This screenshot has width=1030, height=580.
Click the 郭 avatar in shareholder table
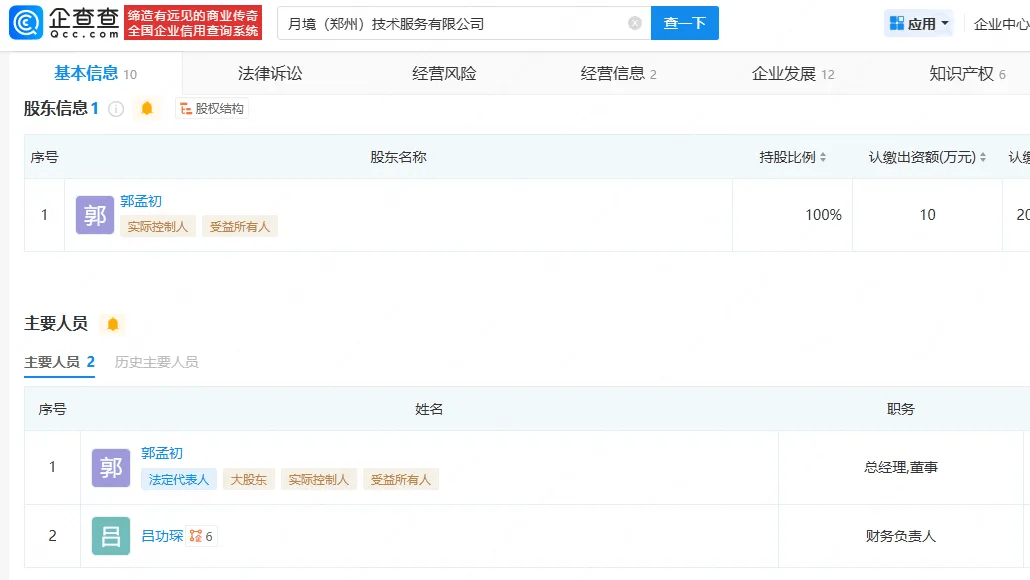pyautogui.click(x=95, y=215)
